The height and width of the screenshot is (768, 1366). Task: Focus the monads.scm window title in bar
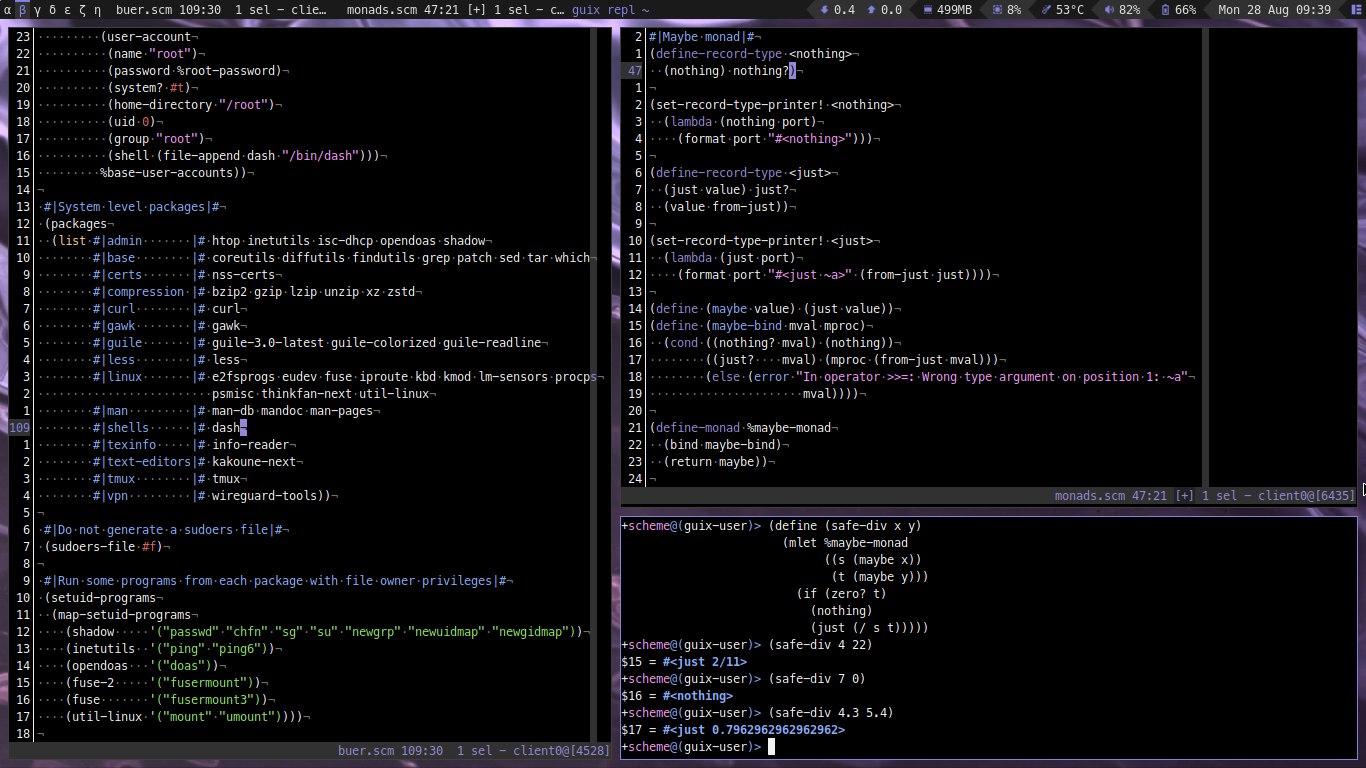457,9
